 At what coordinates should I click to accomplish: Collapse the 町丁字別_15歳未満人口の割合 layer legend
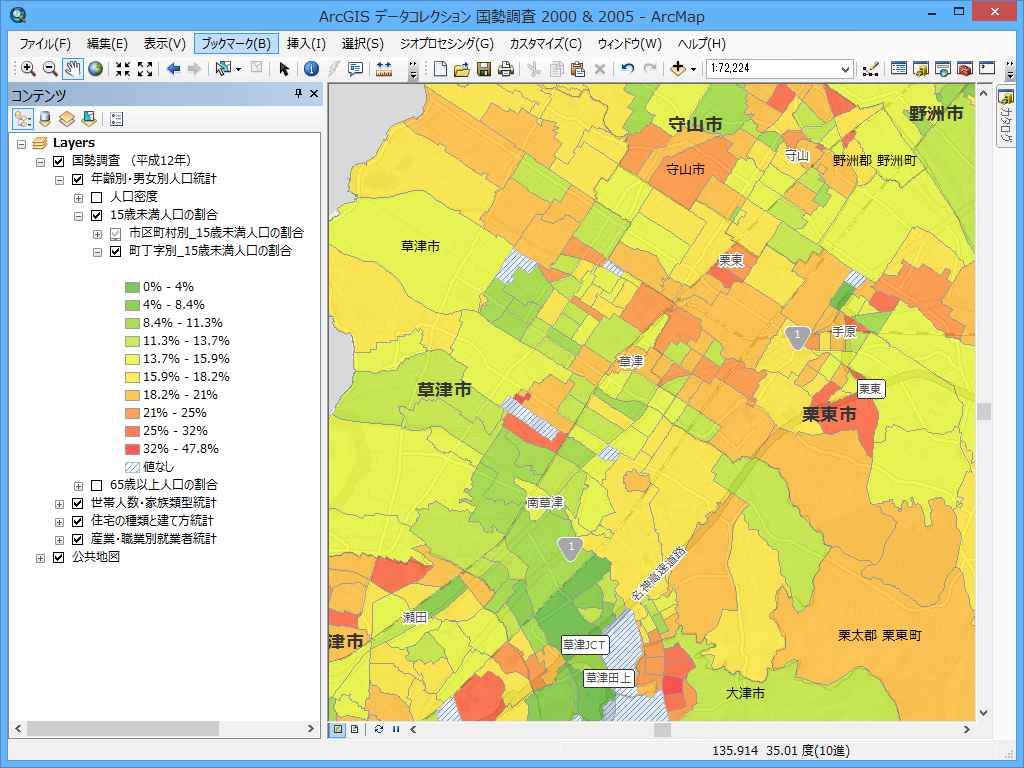pos(97,252)
